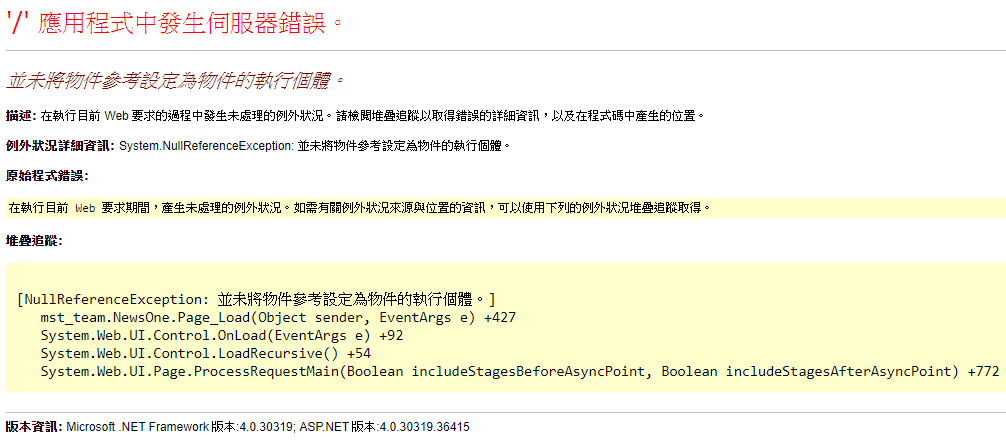Click the '堆疊追蹤:' stack trace label
The width and height of the screenshot is (1006, 441).
pyautogui.click(x=34, y=241)
